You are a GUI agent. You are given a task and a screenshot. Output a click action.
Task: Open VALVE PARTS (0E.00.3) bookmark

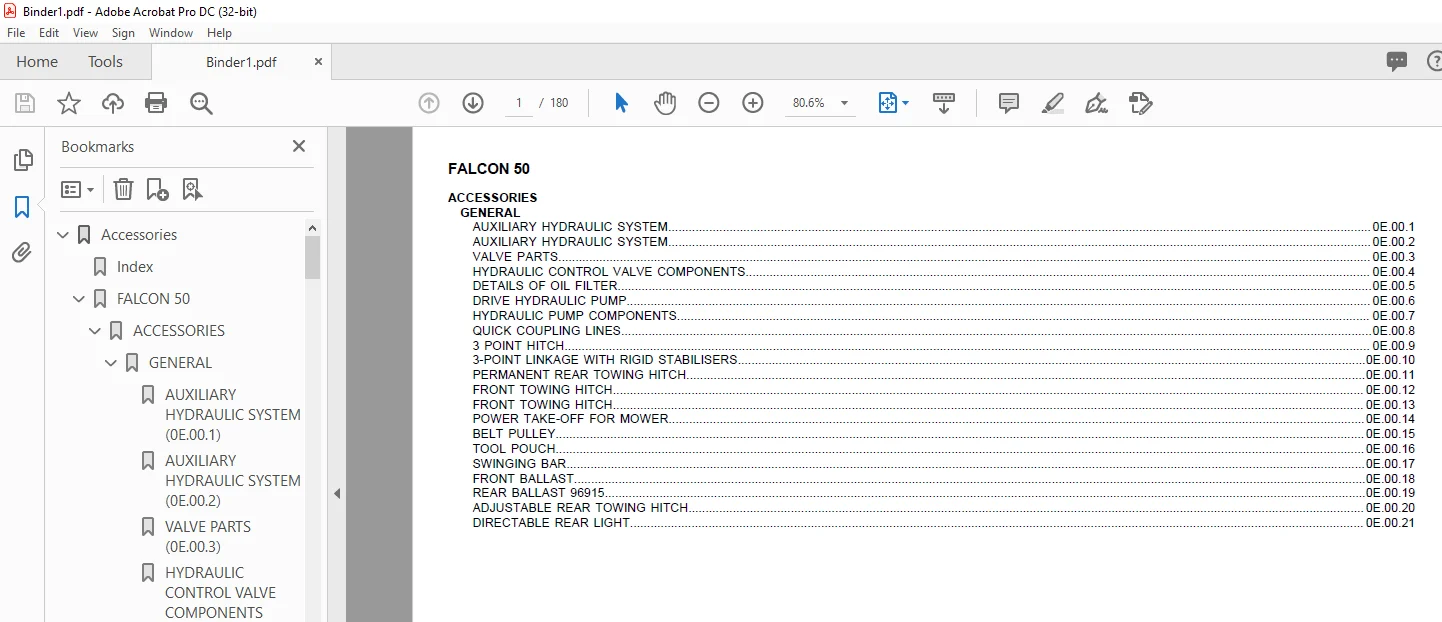coord(208,537)
